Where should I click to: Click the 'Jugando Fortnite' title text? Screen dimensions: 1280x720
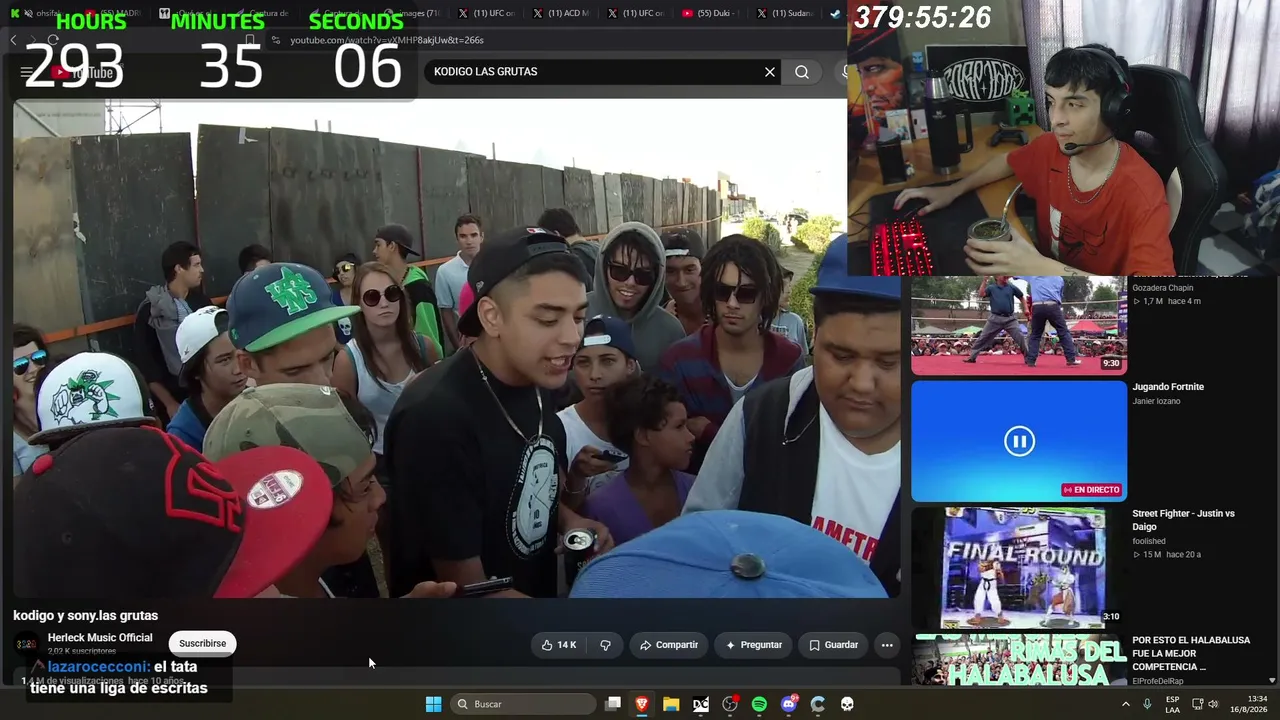click(1168, 387)
